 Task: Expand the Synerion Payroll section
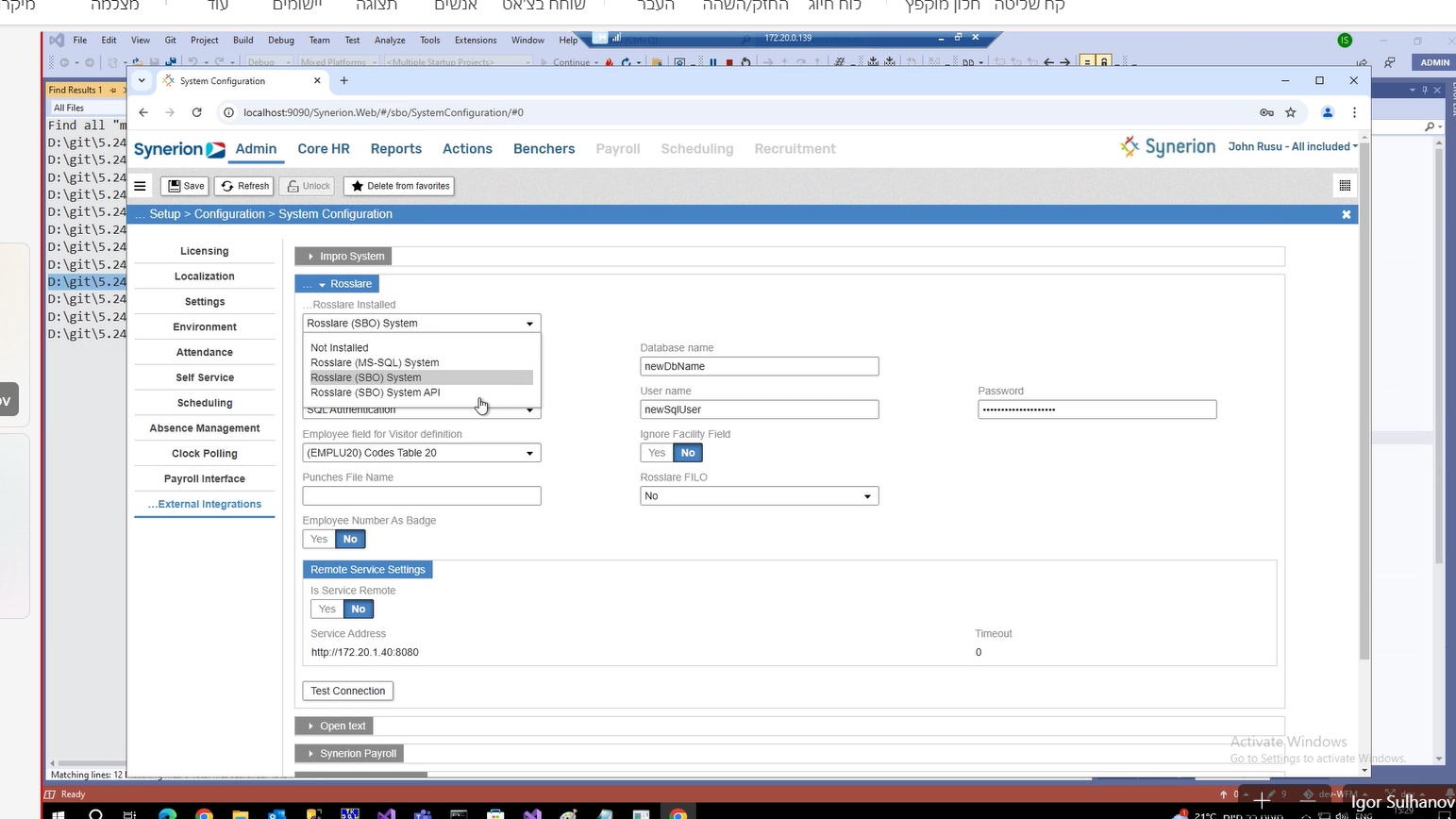point(350,753)
